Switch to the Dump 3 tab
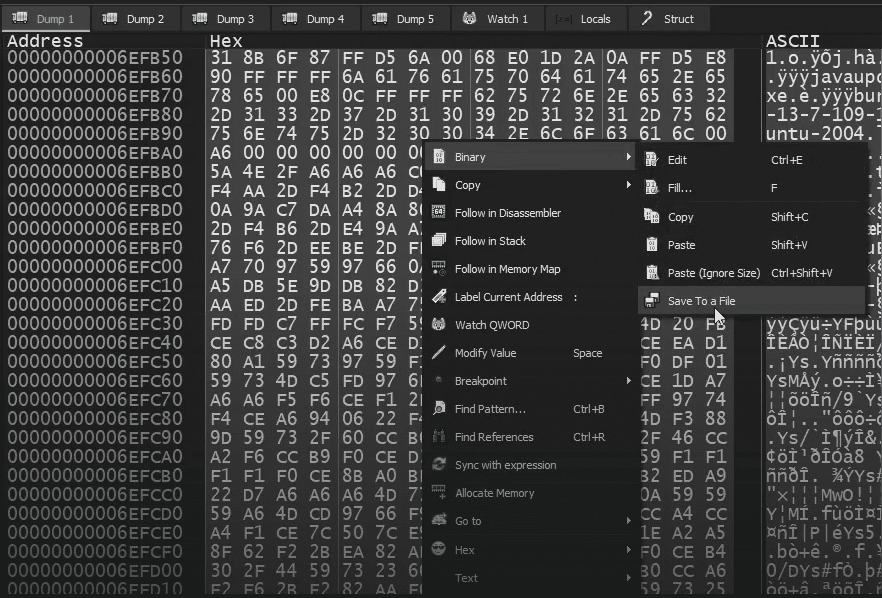 [x=226, y=19]
